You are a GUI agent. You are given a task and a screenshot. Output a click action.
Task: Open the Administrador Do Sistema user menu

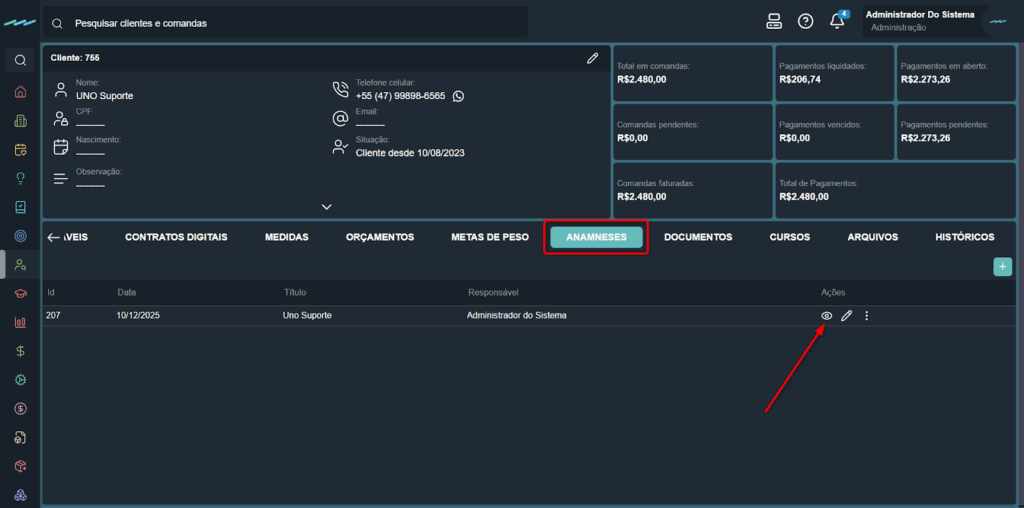point(920,21)
